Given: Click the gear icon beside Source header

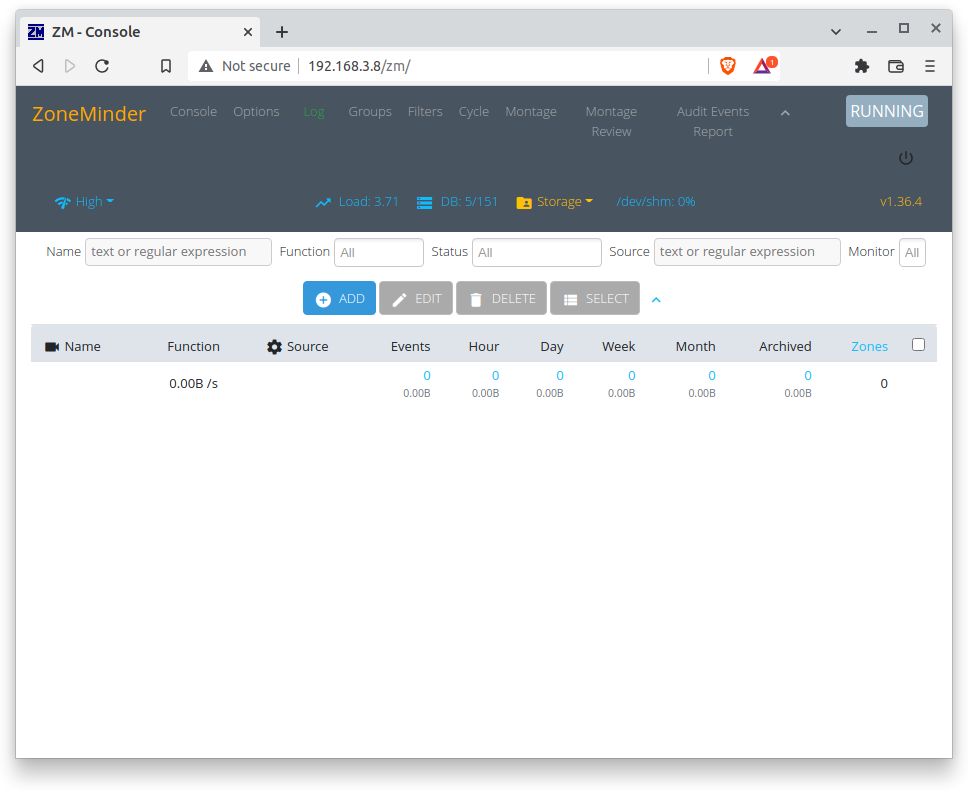Looking at the screenshot, I should pyautogui.click(x=274, y=347).
